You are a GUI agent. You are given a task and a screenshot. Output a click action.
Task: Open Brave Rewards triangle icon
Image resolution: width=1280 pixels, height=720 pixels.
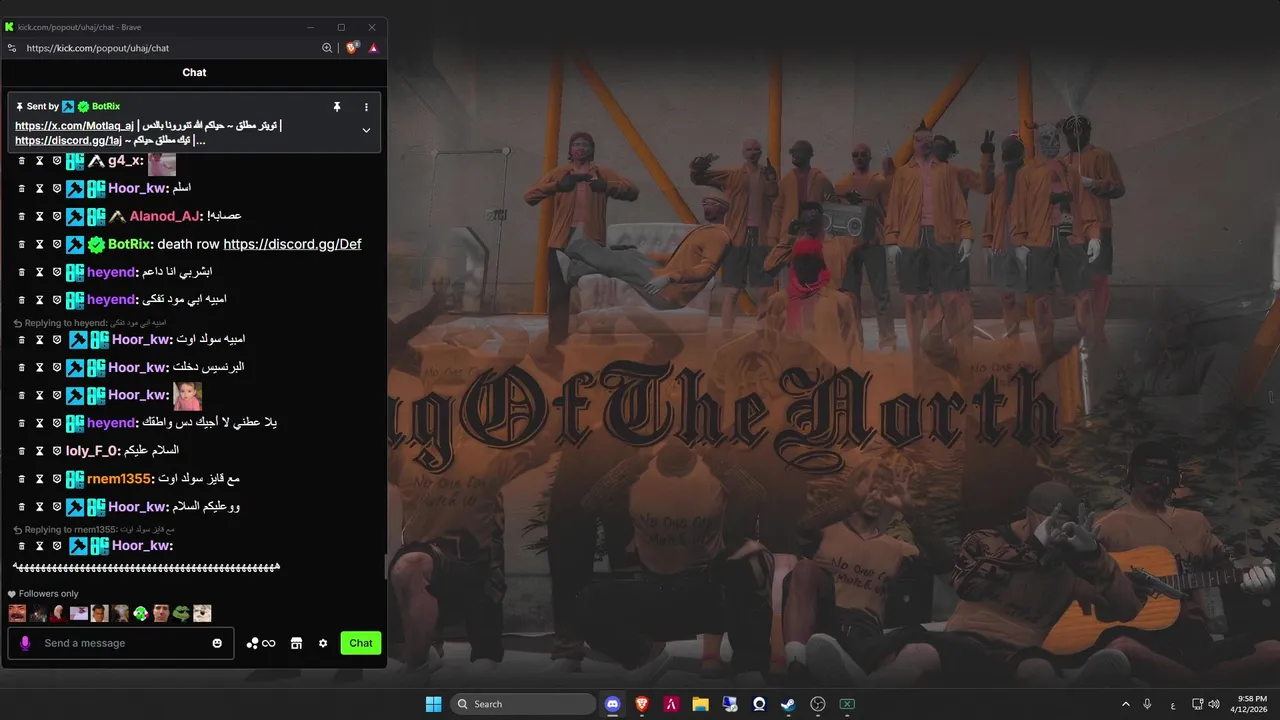(373, 48)
